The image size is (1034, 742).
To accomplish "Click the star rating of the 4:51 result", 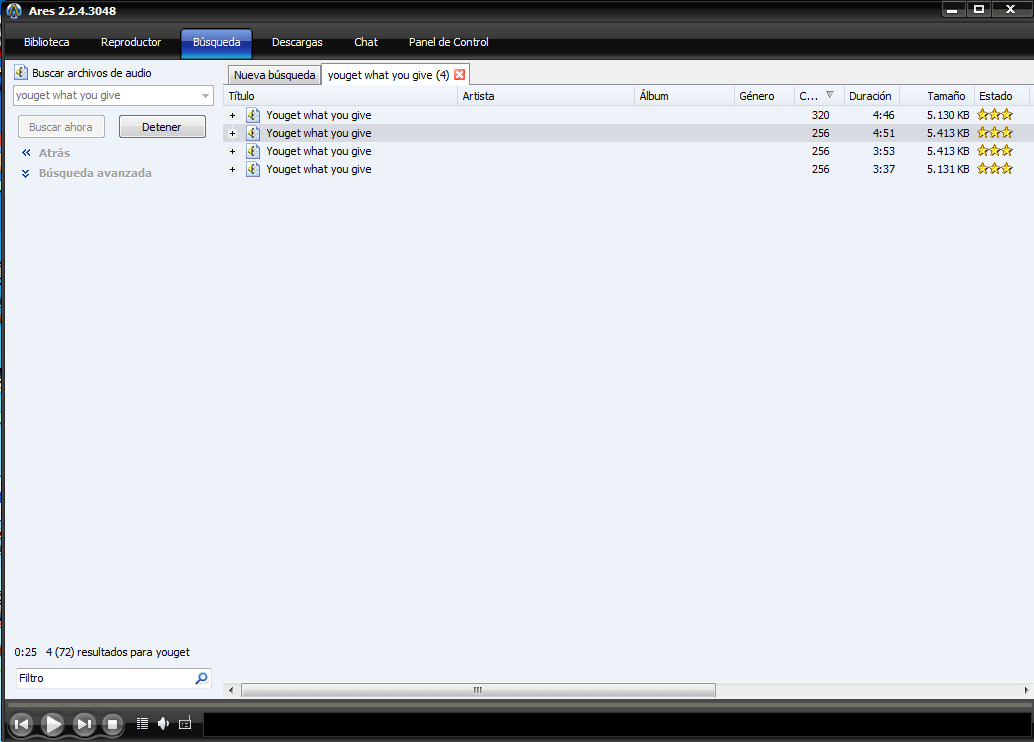I will pyautogui.click(x=995, y=133).
